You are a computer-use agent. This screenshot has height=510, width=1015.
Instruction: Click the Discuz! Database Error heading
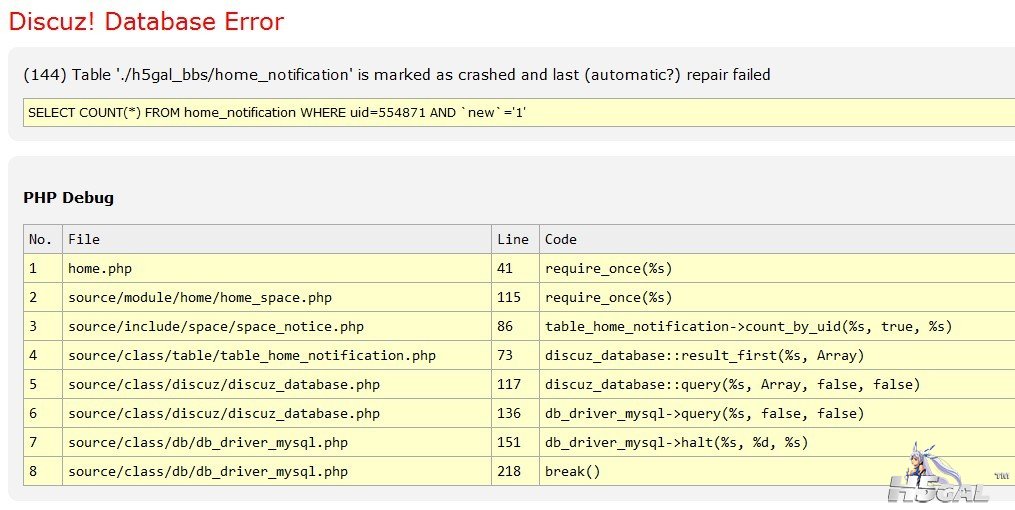[146, 21]
